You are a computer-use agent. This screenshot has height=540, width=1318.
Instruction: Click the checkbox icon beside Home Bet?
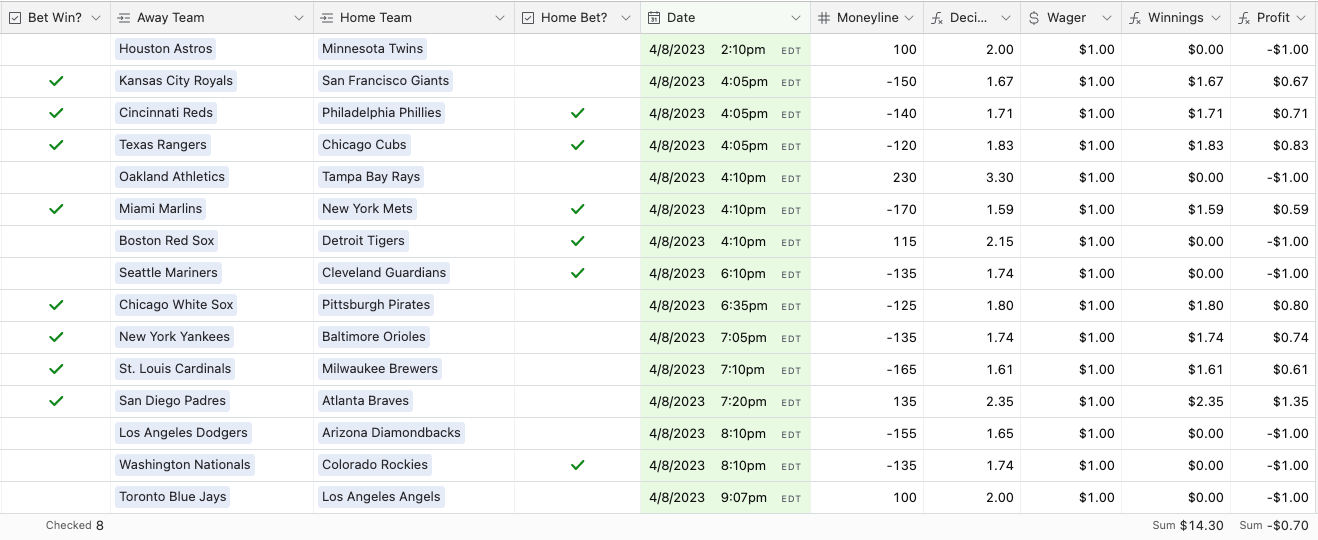coord(528,18)
